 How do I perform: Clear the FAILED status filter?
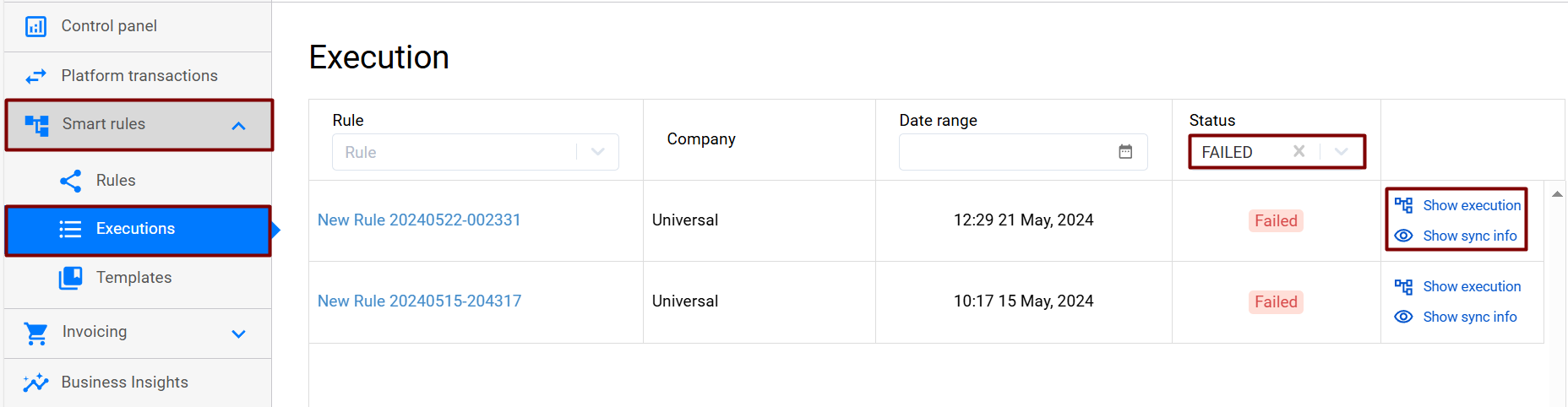click(x=1299, y=151)
